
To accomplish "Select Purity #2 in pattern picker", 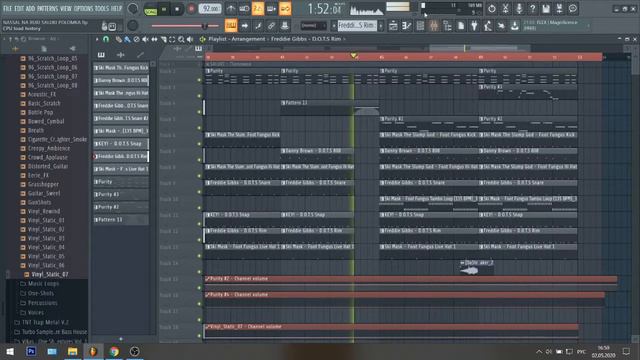I will (121, 207).
